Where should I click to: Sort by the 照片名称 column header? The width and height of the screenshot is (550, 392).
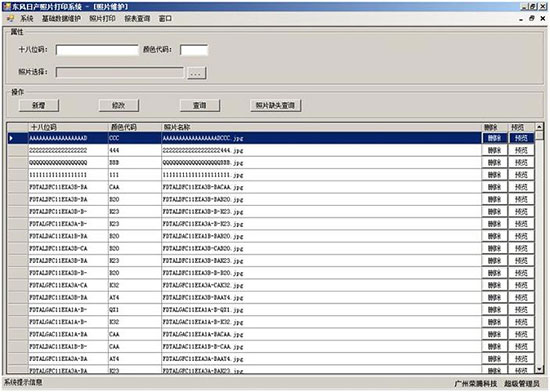[x=322, y=127]
